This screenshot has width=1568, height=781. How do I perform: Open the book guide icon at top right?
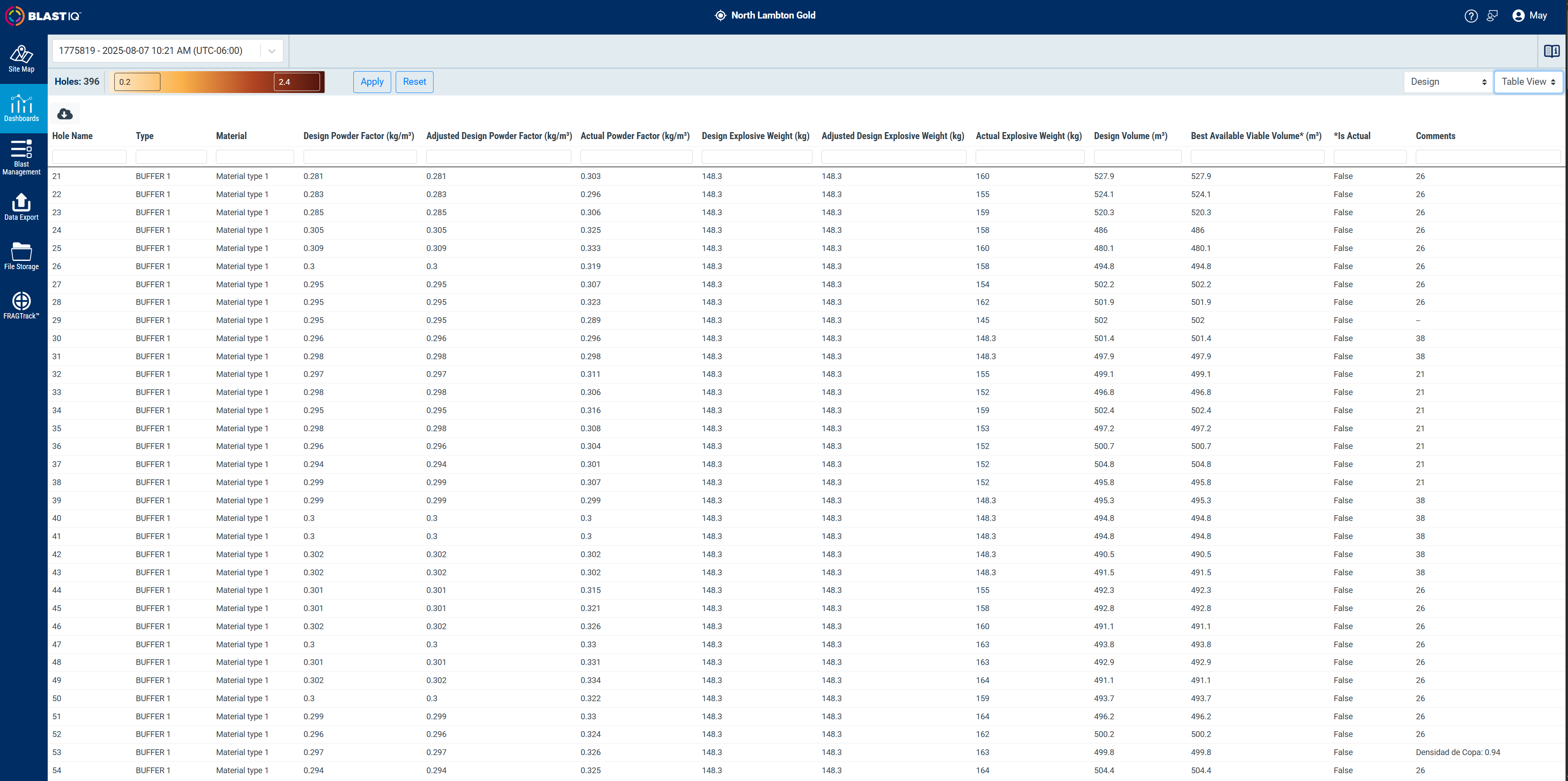click(x=1552, y=51)
